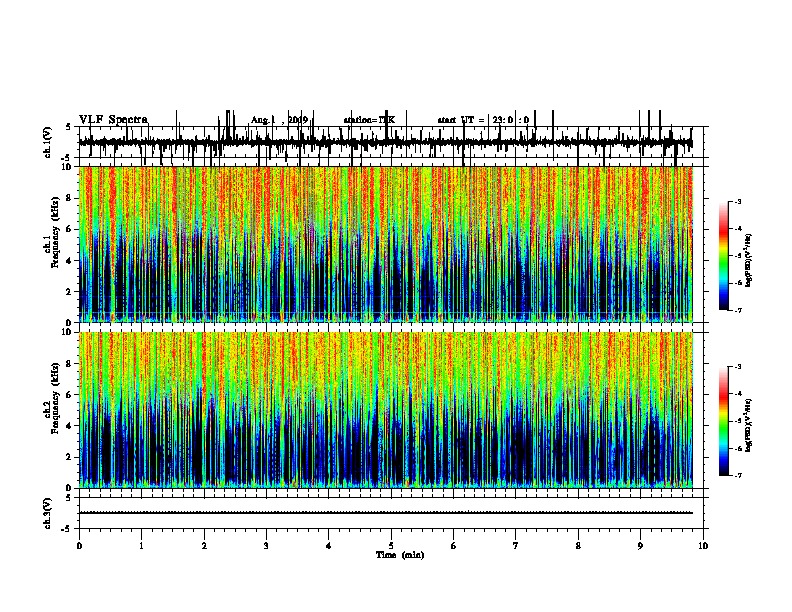The height and width of the screenshot is (612, 792).
Task: Click the "8" kHz tick of ch.1 spectrogram
Action: [69, 198]
